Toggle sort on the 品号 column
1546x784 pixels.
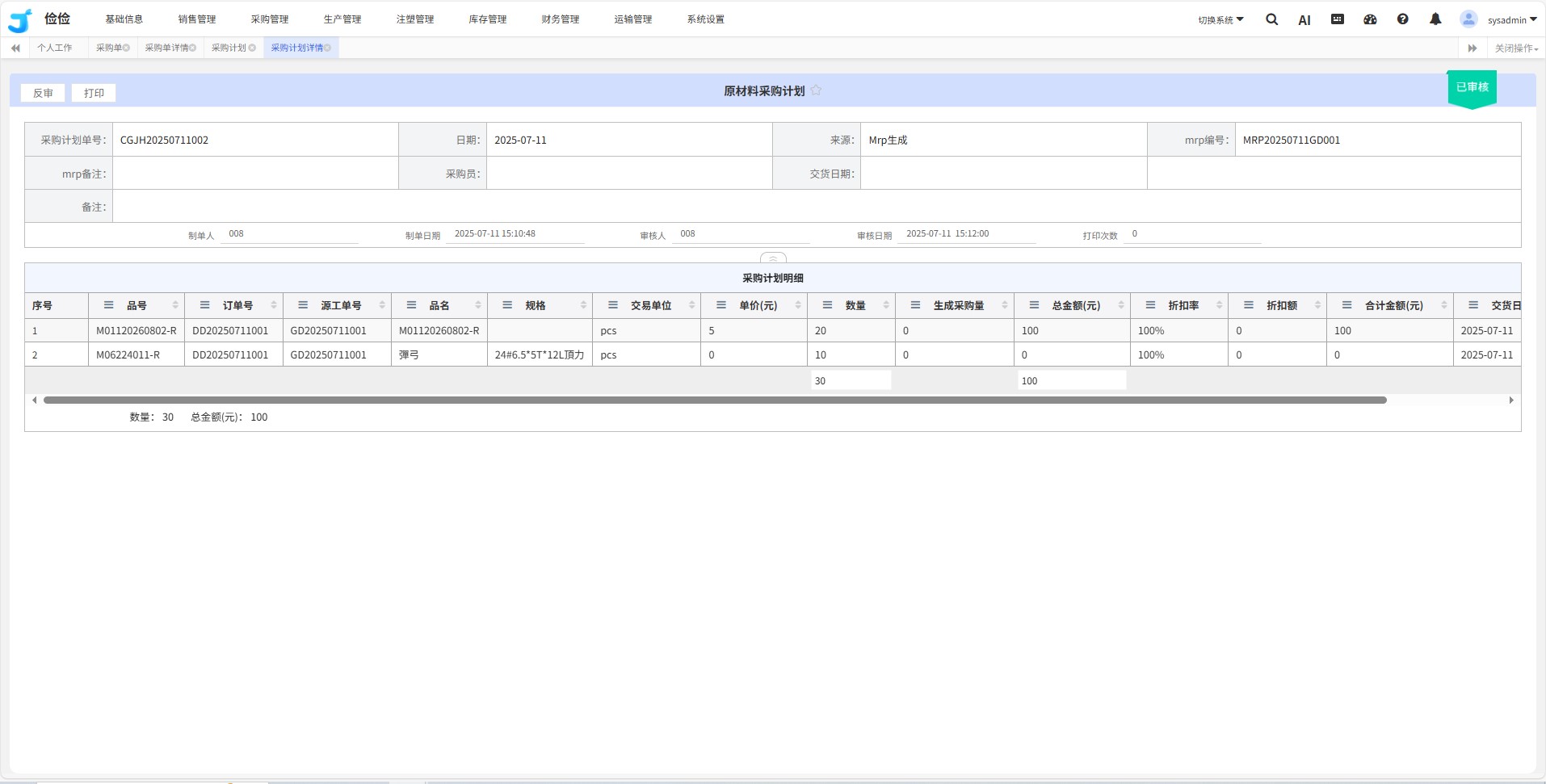[174, 305]
